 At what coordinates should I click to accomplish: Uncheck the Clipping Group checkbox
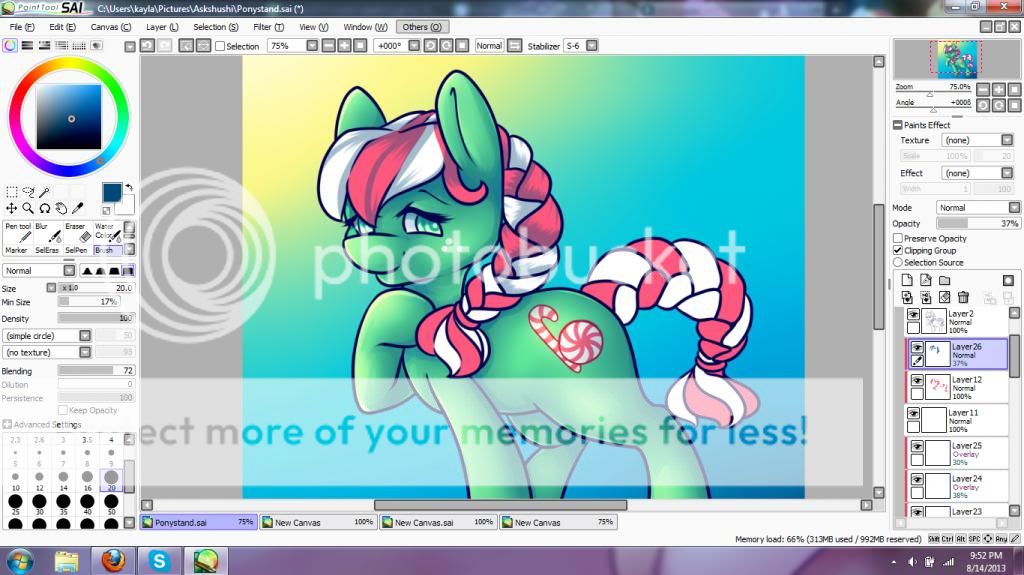[898, 251]
